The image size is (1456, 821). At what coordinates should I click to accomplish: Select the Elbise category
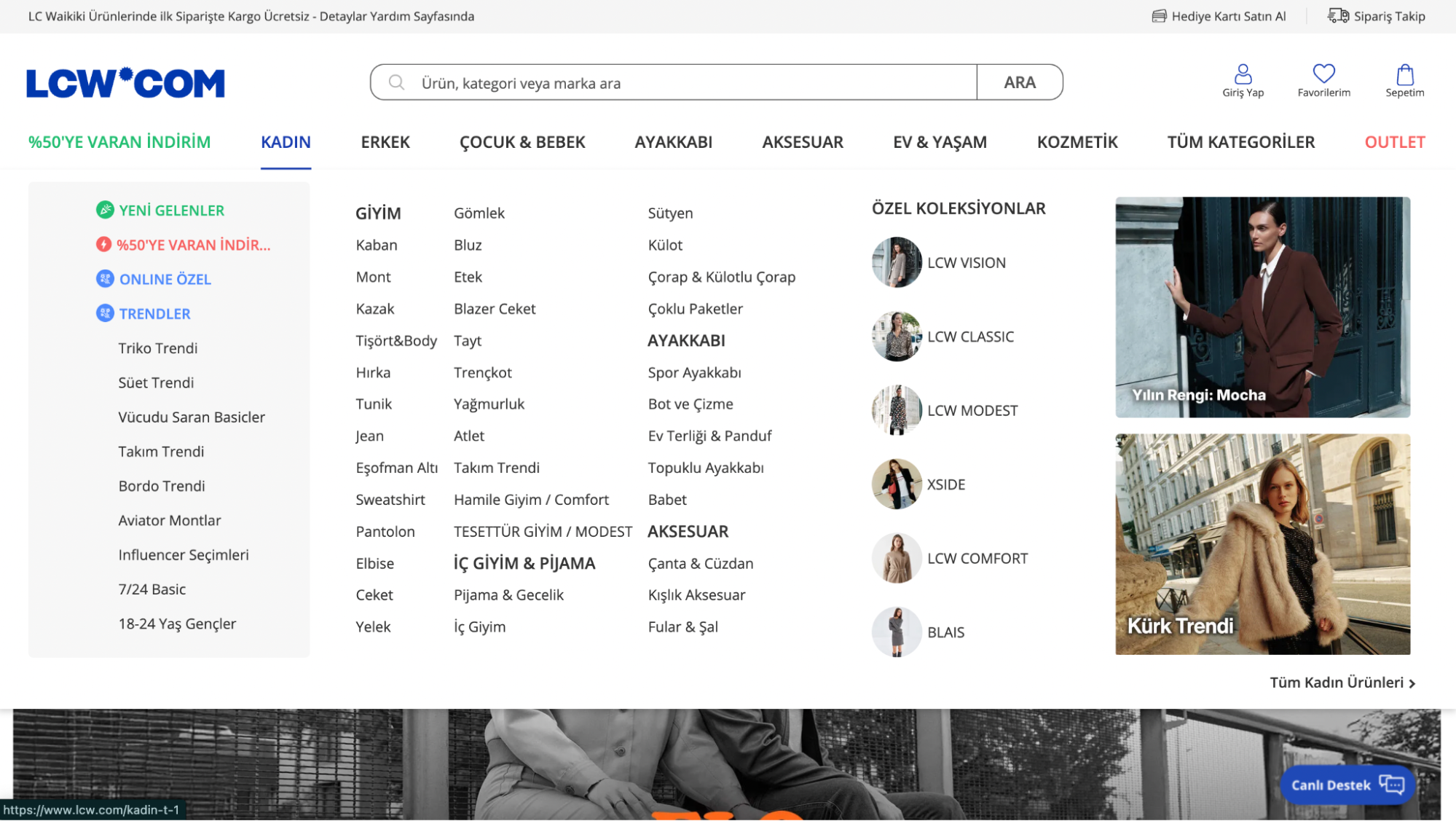(375, 563)
